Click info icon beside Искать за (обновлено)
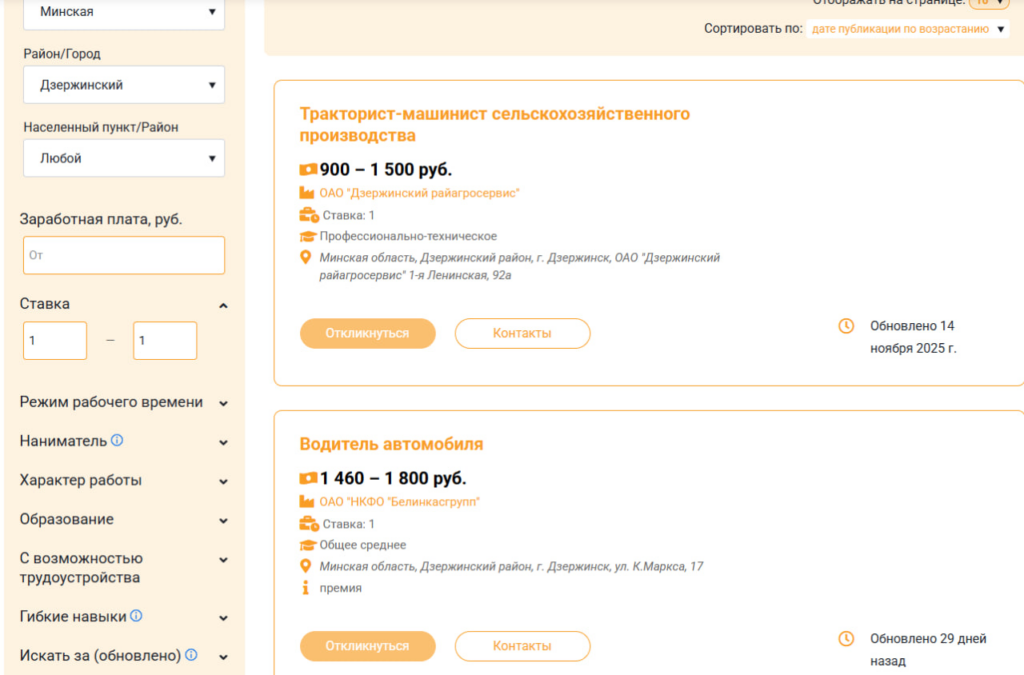 [191, 655]
